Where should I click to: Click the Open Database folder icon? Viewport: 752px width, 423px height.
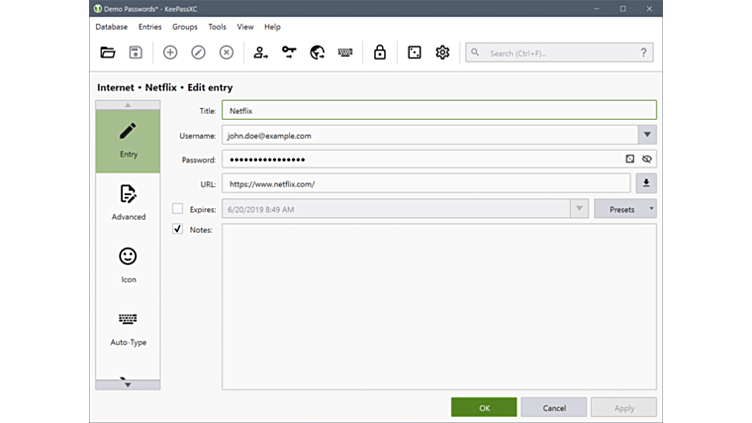[x=108, y=53]
